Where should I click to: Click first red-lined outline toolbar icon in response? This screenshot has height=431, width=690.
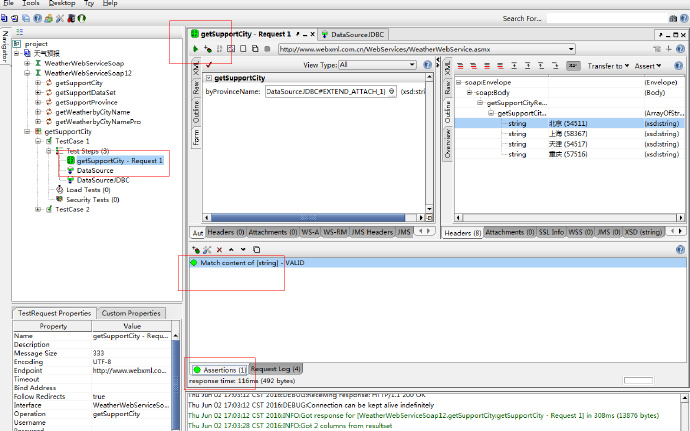(x=460, y=66)
